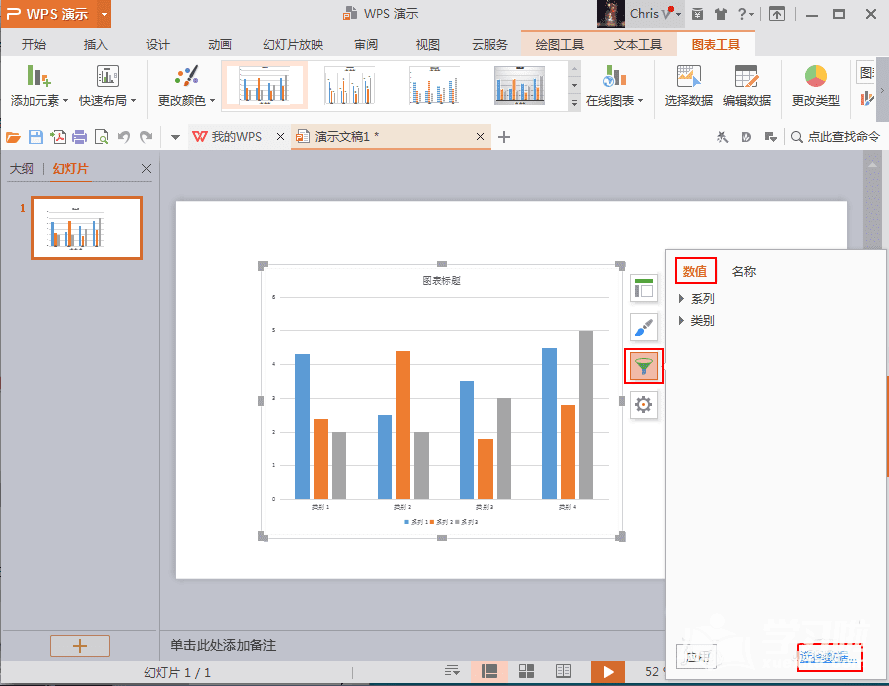Screen dimensions: 889x686
Task: Click the undo arrow icon
Action: tap(124, 137)
